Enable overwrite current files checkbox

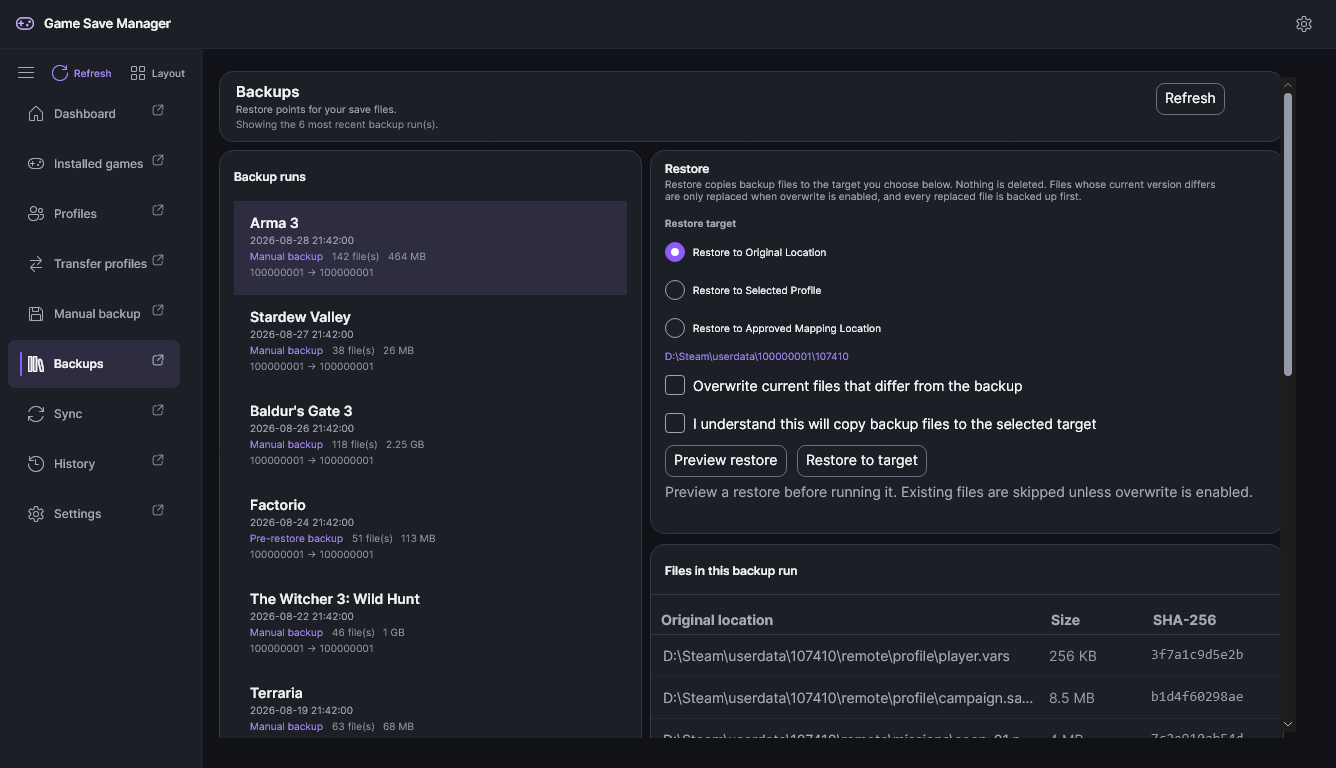coord(675,385)
